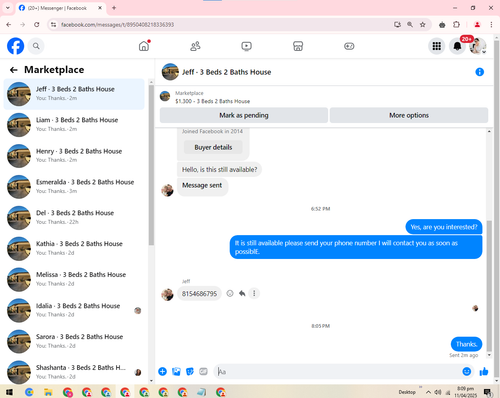The width and height of the screenshot is (500, 398).
Task: Open Del - 3 Beds 2 Baths House chat
Action: (74, 218)
